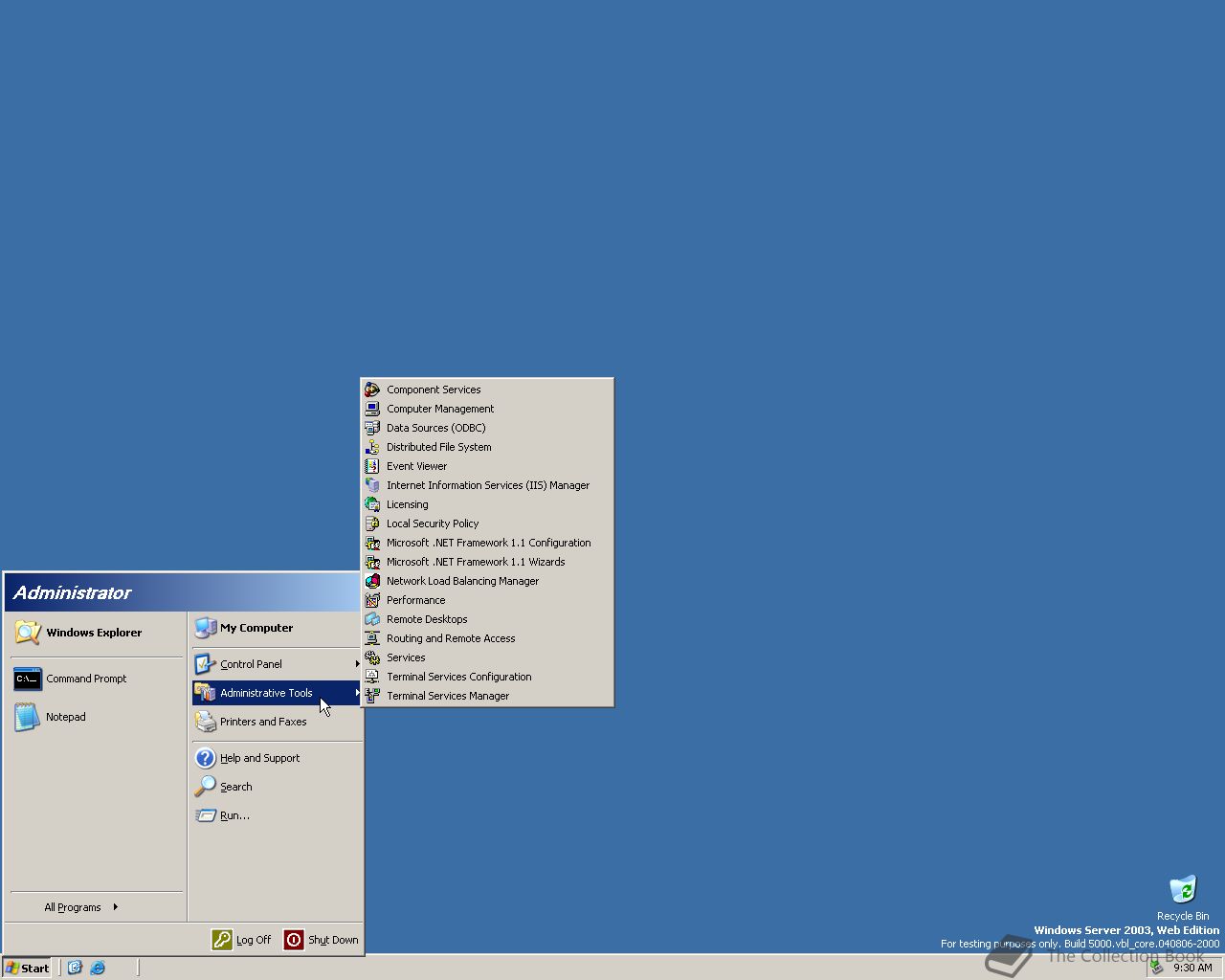
Task: Select Administrative Tools menu item
Action: click(x=277, y=693)
